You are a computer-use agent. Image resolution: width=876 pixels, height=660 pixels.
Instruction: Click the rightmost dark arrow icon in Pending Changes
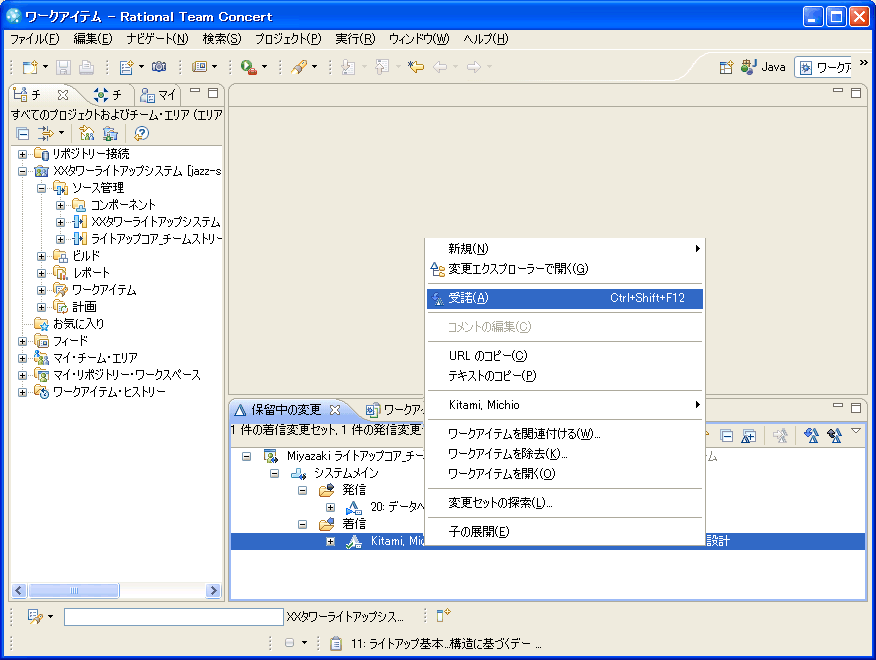(835, 435)
